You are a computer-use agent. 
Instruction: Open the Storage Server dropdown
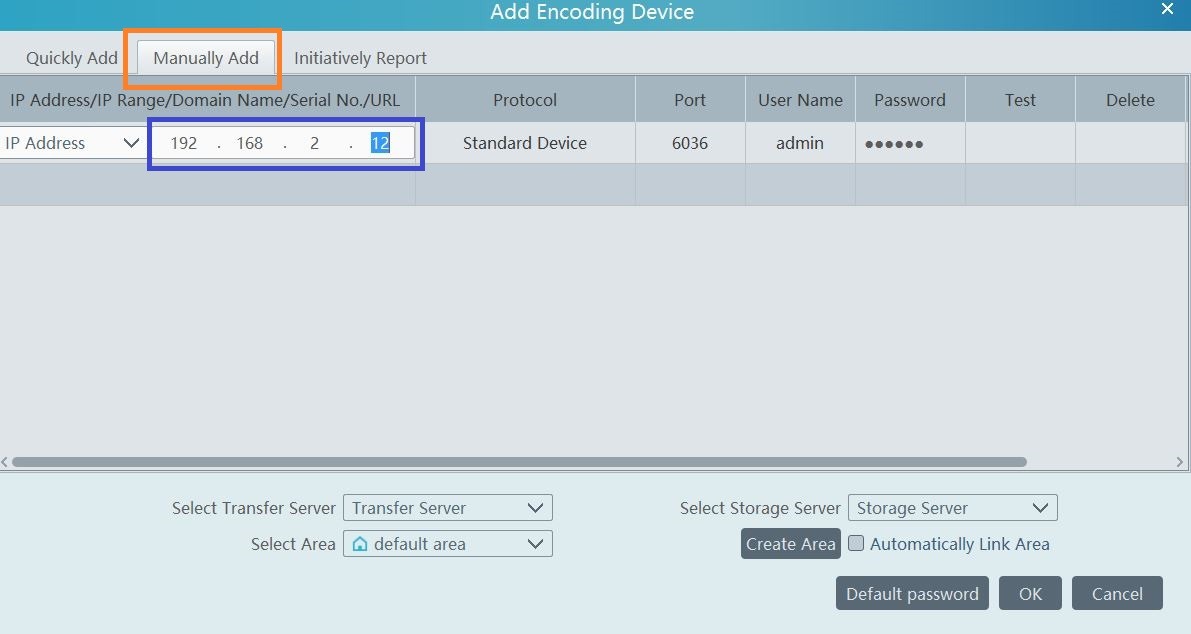tap(952, 507)
